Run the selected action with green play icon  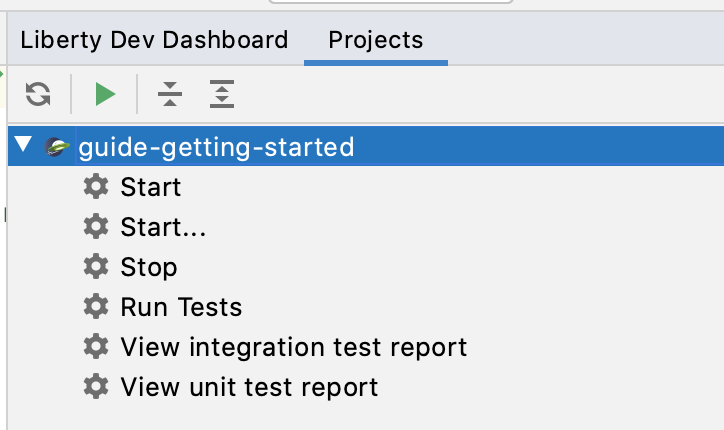(105, 94)
